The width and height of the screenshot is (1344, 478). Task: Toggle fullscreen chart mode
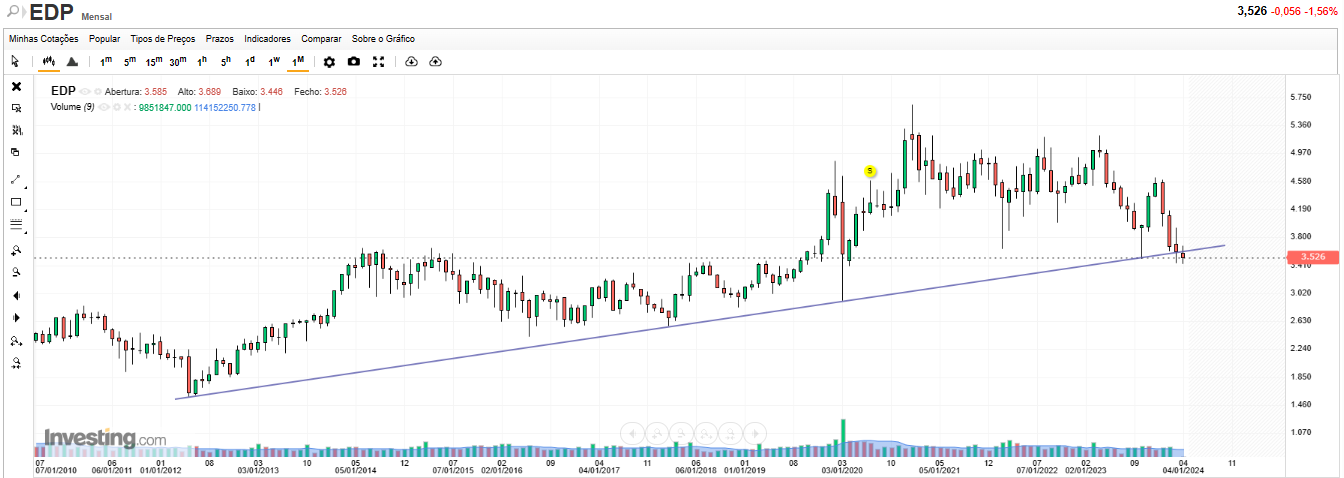tap(378, 62)
